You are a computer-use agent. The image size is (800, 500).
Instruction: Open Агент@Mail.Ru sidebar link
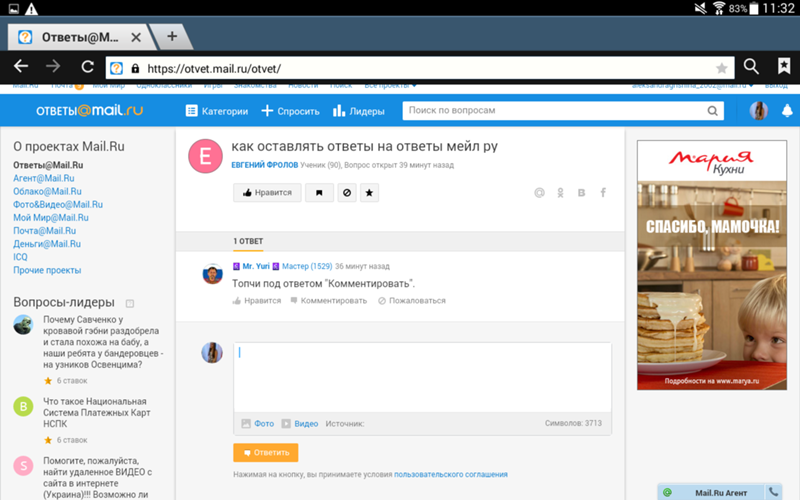tap(44, 178)
